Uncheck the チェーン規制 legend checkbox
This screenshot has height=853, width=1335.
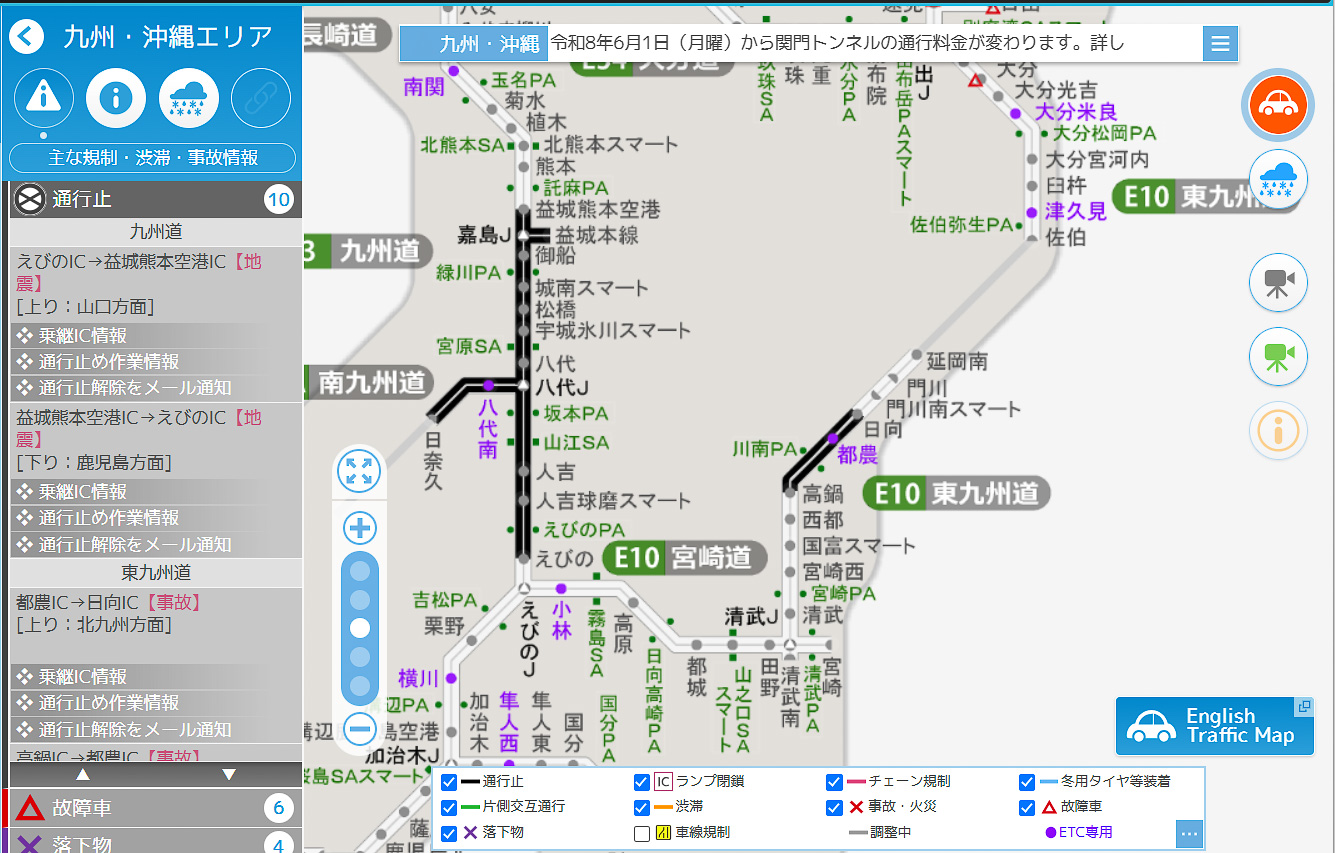[835, 782]
